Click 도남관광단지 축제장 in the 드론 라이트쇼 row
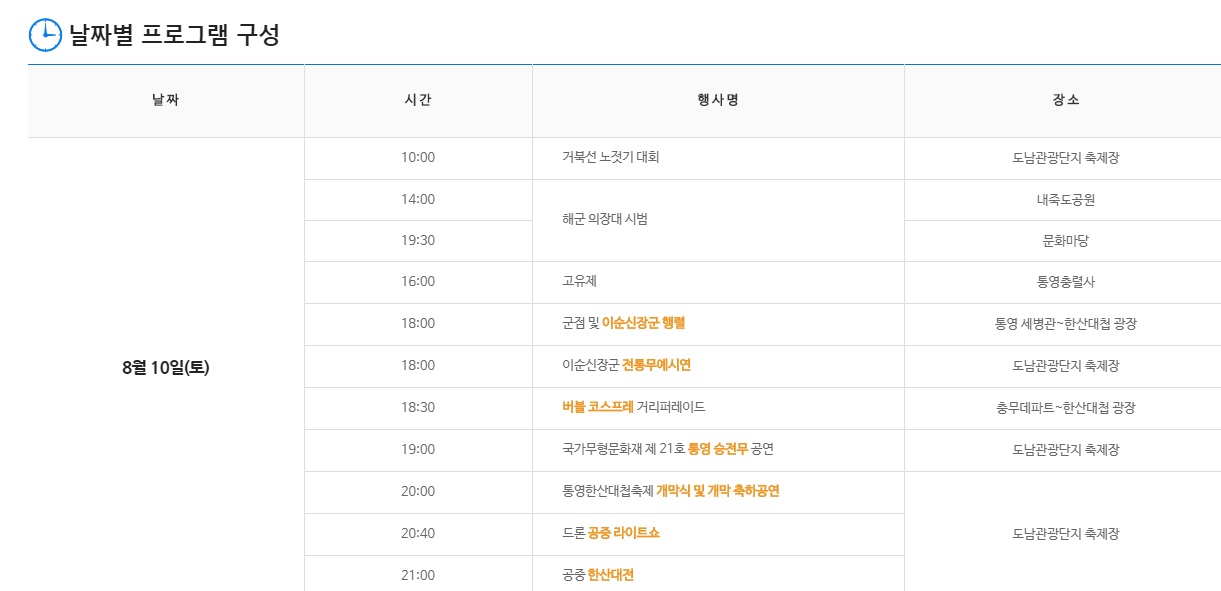Viewport: 1221px width, 591px height. (x=1066, y=534)
